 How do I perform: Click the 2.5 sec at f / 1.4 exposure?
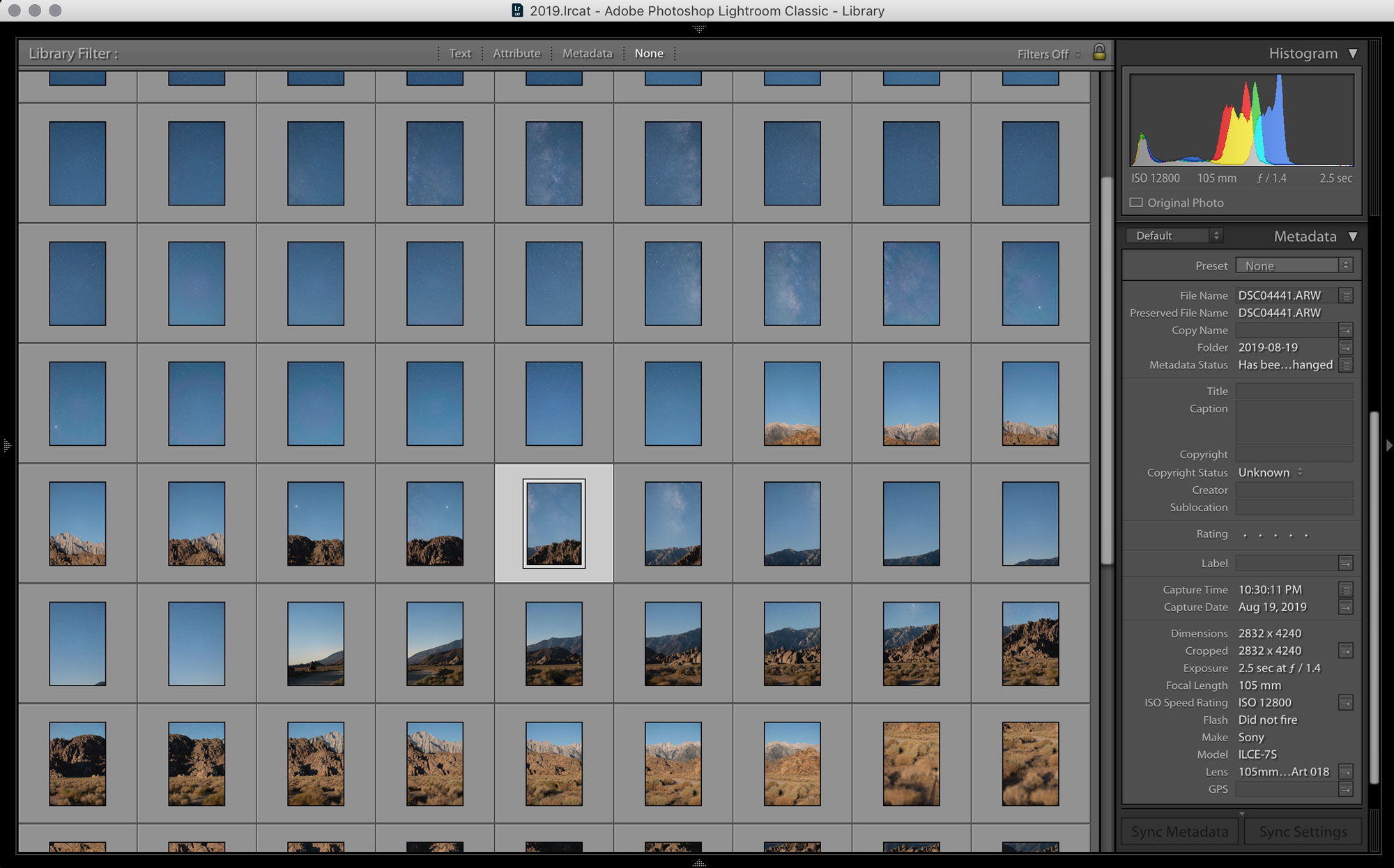tap(1279, 668)
